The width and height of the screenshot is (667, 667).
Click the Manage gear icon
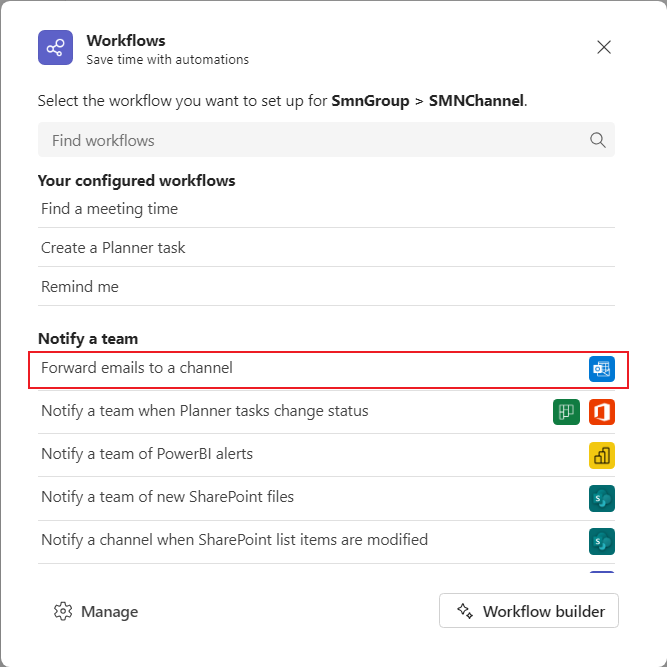coord(63,611)
